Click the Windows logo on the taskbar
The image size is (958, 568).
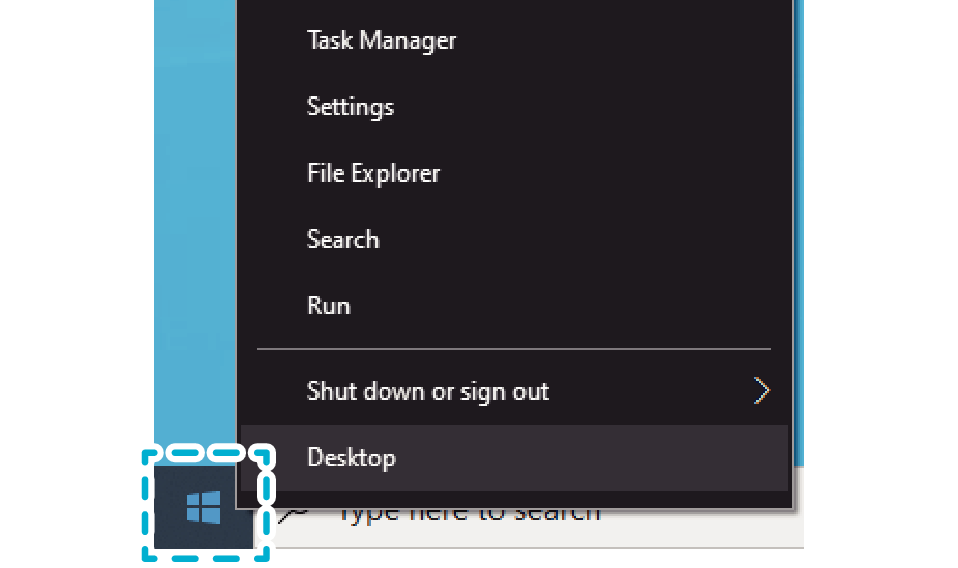pos(204,507)
